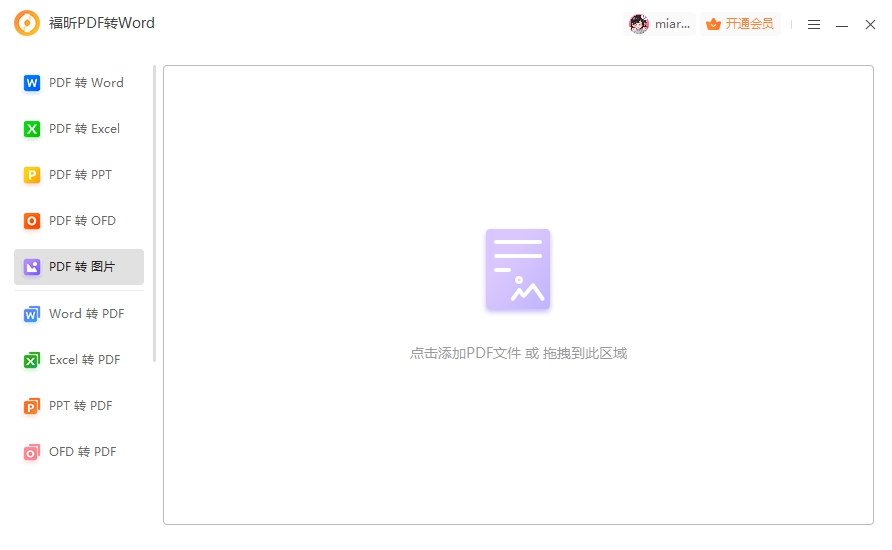Select the PDF 转 Word menu label
The image size is (892, 550).
(86, 83)
